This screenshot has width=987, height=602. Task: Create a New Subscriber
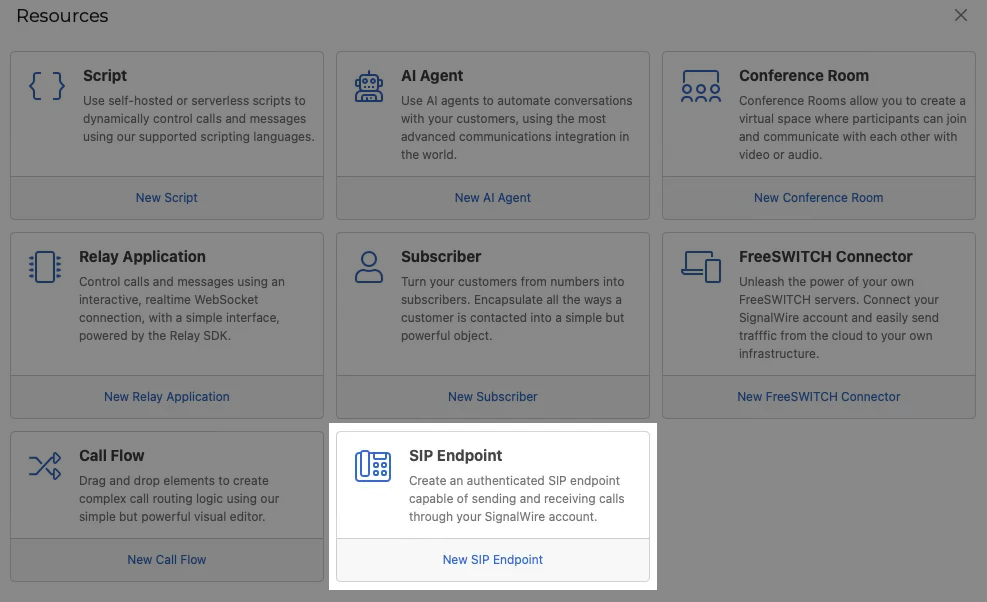[492, 396]
